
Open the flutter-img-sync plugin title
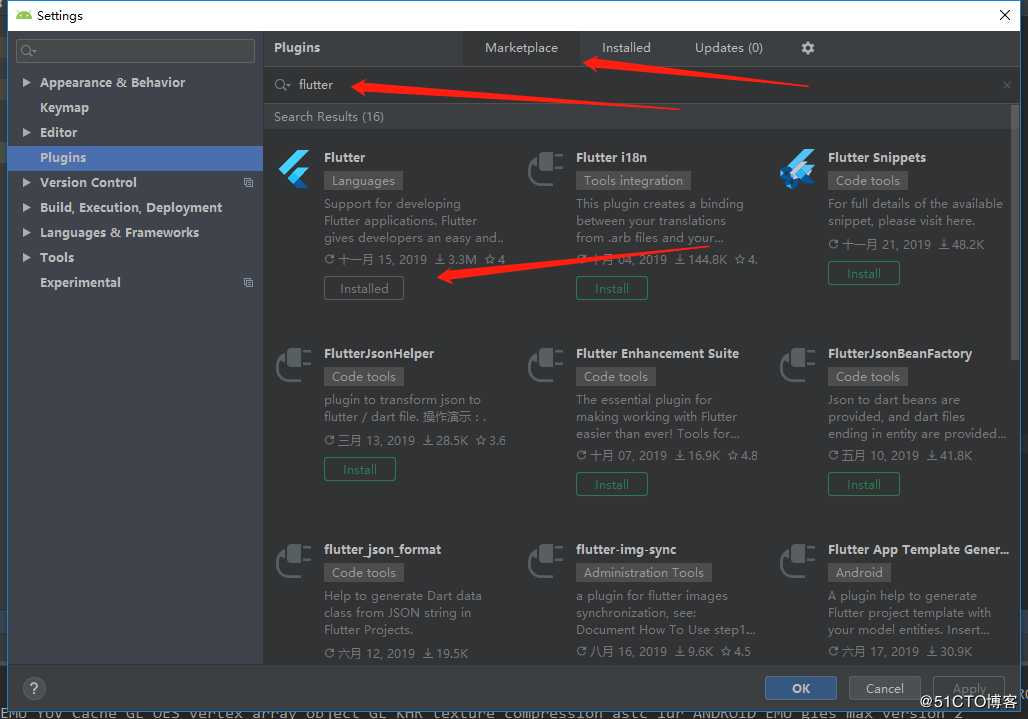pyautogui.click(x=626, y=549)
